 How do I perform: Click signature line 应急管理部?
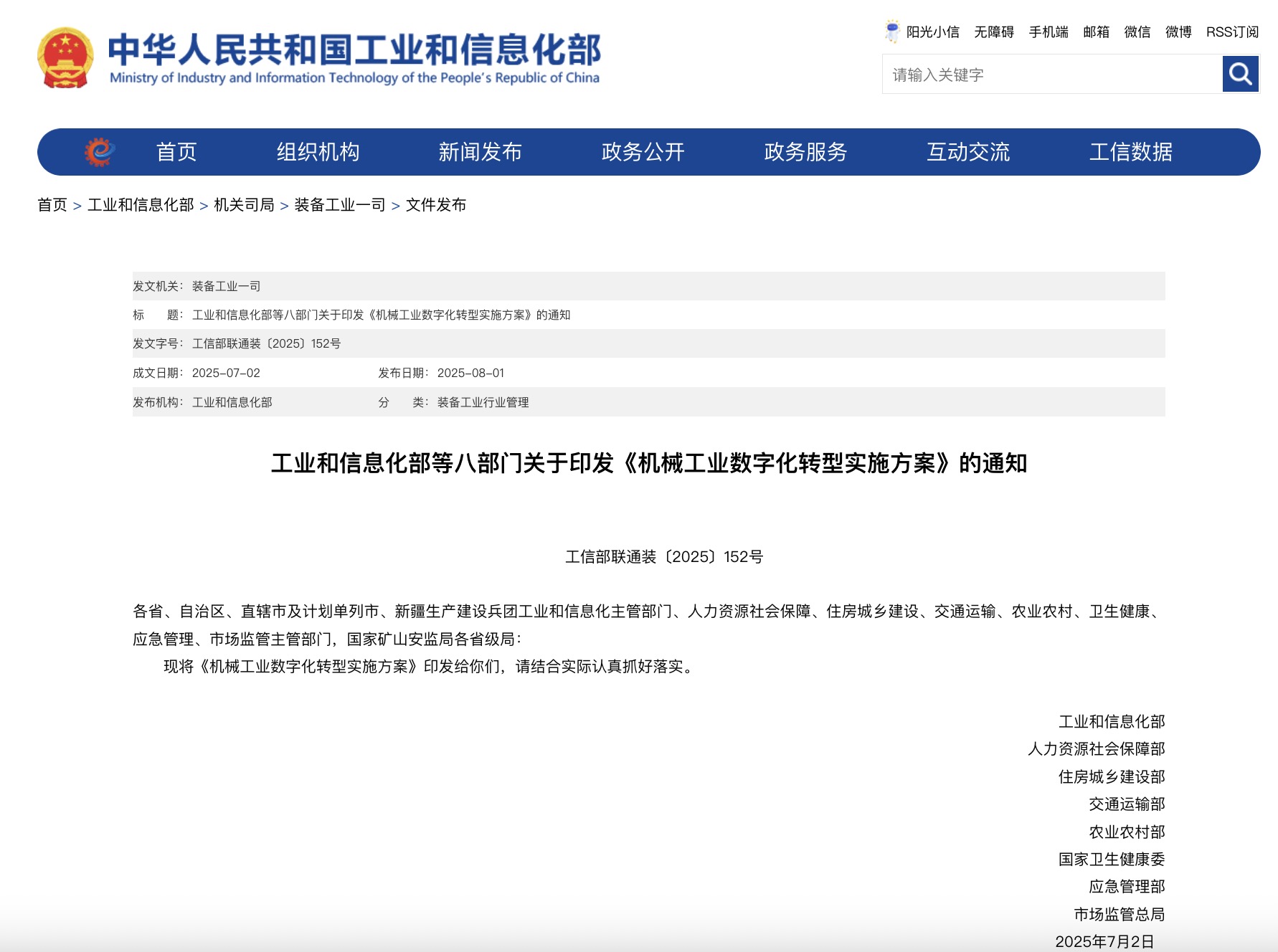(x=1127, y=887)
